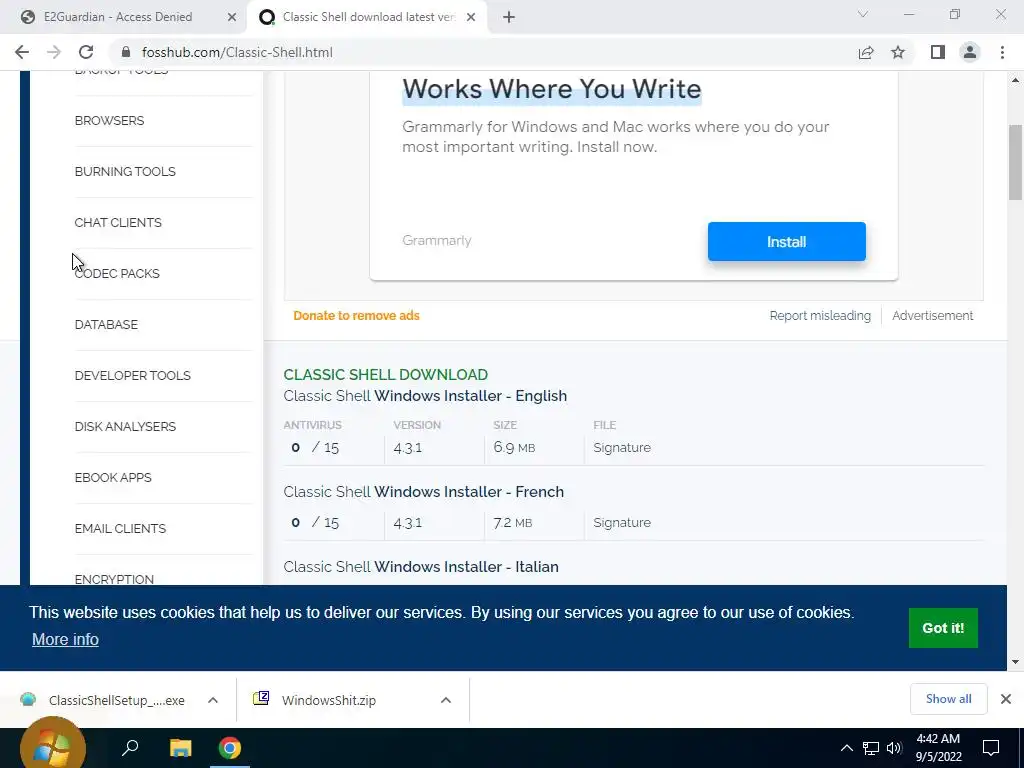
Task: Open the tab search chevron
Action: [x=863, y=14]
